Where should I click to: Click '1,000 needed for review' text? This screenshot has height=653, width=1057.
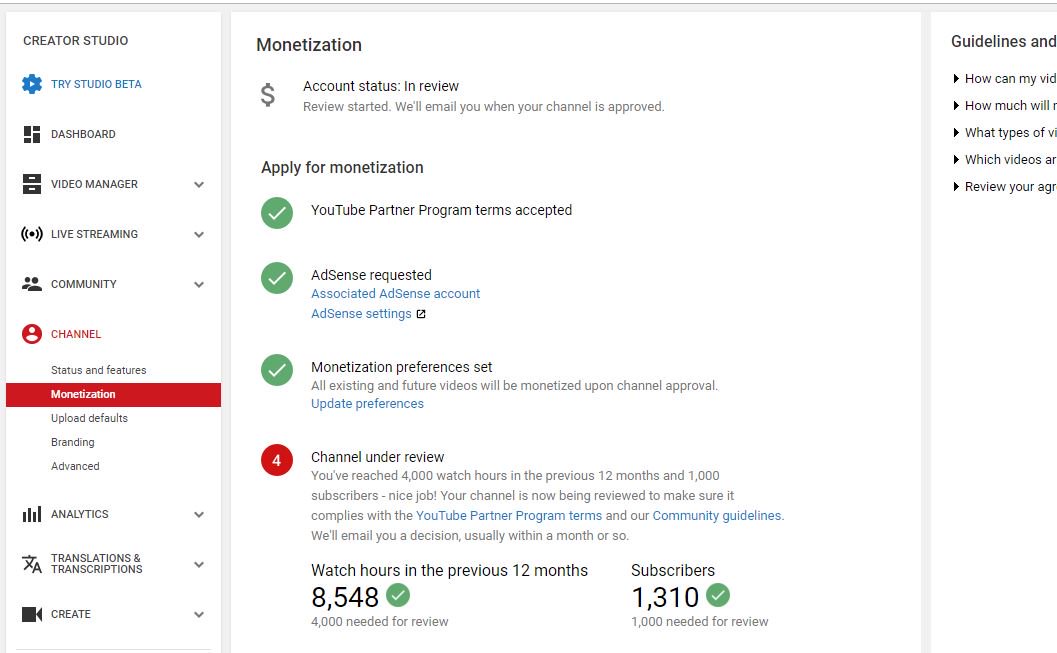point(700,621)
